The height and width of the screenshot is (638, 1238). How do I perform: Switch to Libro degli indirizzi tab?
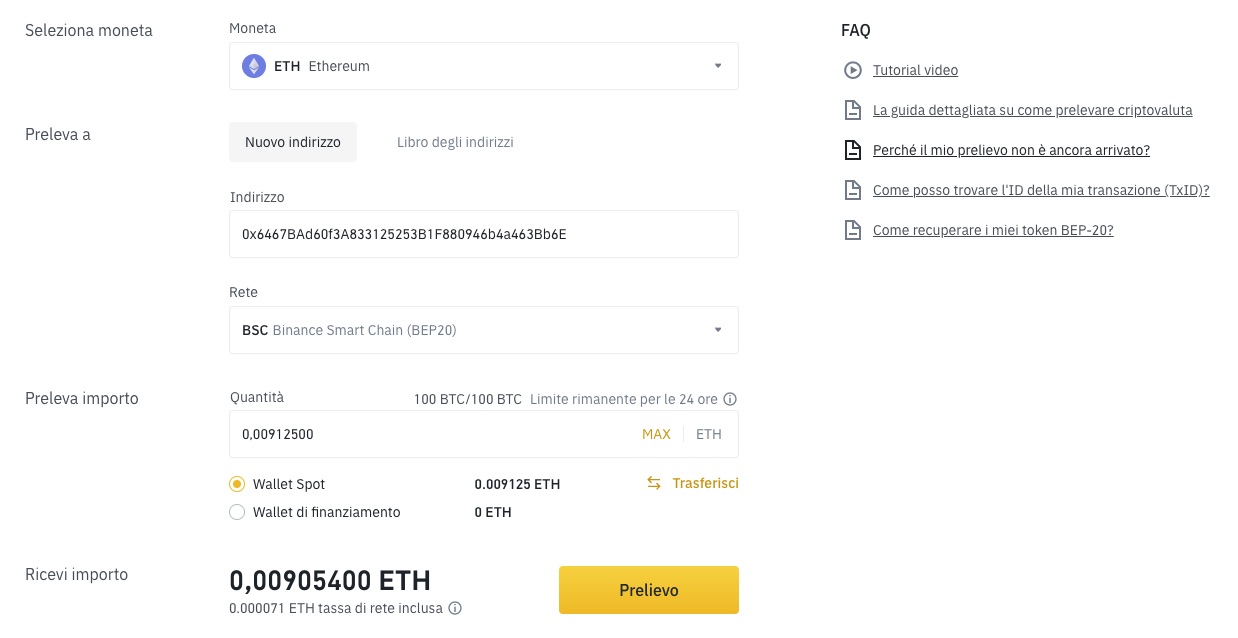pos(455,142)
